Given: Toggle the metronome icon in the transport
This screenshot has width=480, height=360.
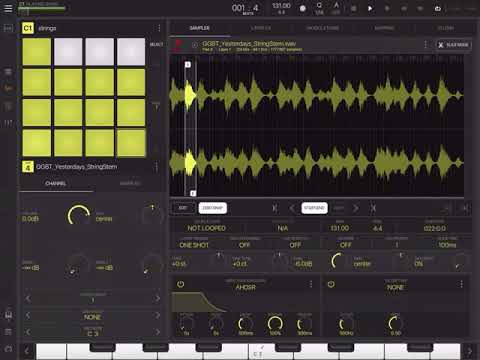Looking at the screenshot, I should 336,8.
